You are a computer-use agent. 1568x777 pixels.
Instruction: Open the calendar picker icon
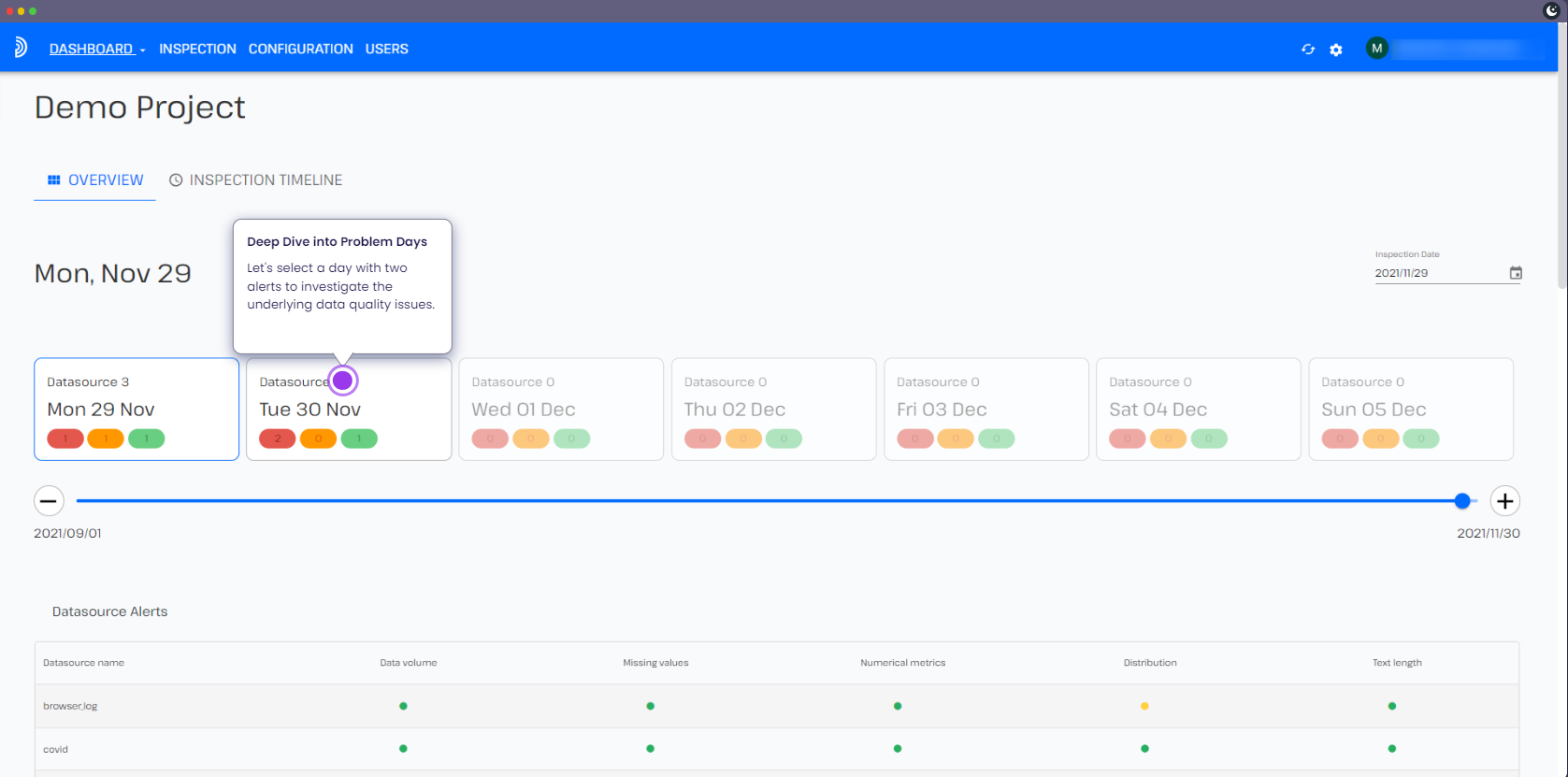[1516, 273]
